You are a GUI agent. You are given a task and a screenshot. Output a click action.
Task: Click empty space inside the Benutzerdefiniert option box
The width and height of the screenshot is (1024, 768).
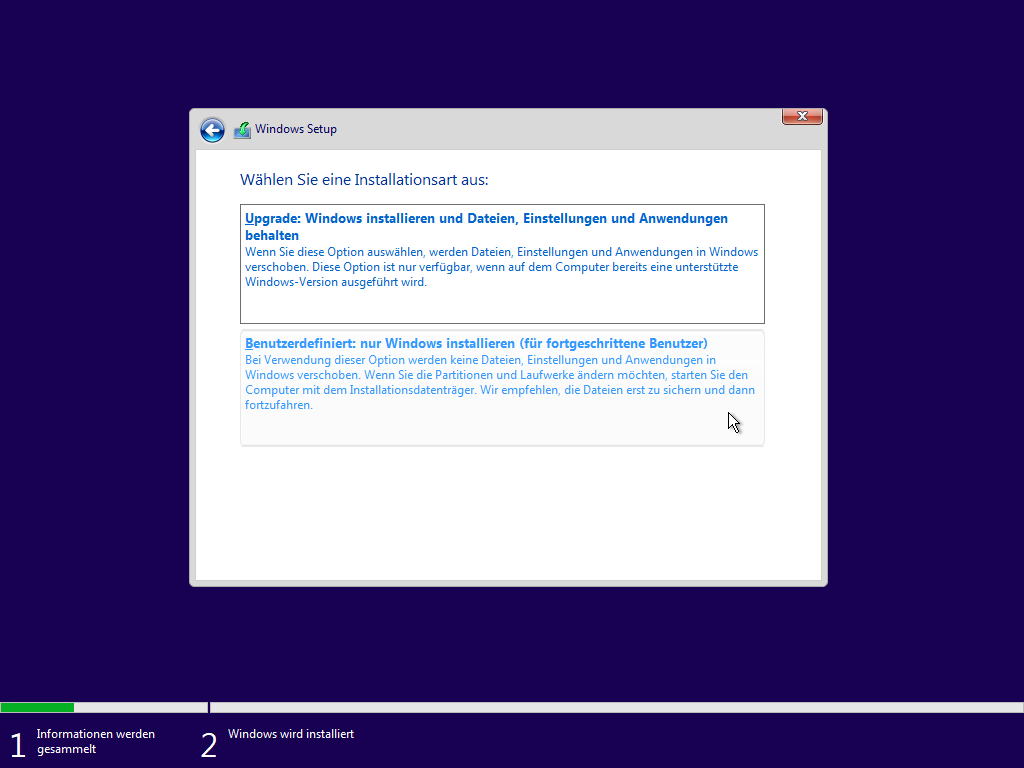(x=502, y=429)
